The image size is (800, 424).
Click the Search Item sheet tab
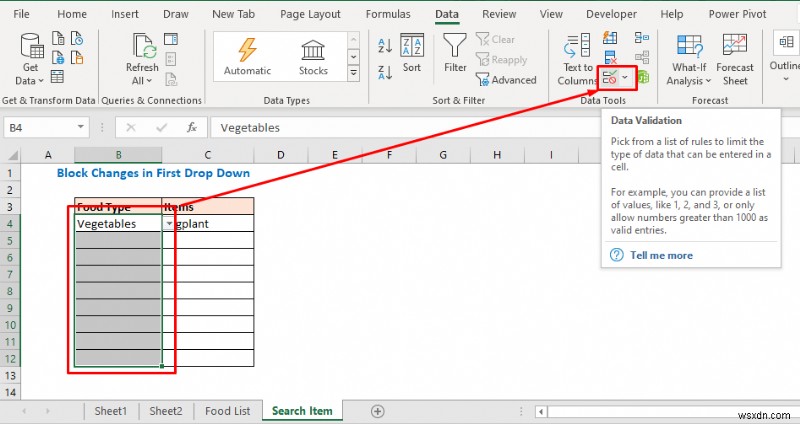pyautogui.click(x=302, y=411)
